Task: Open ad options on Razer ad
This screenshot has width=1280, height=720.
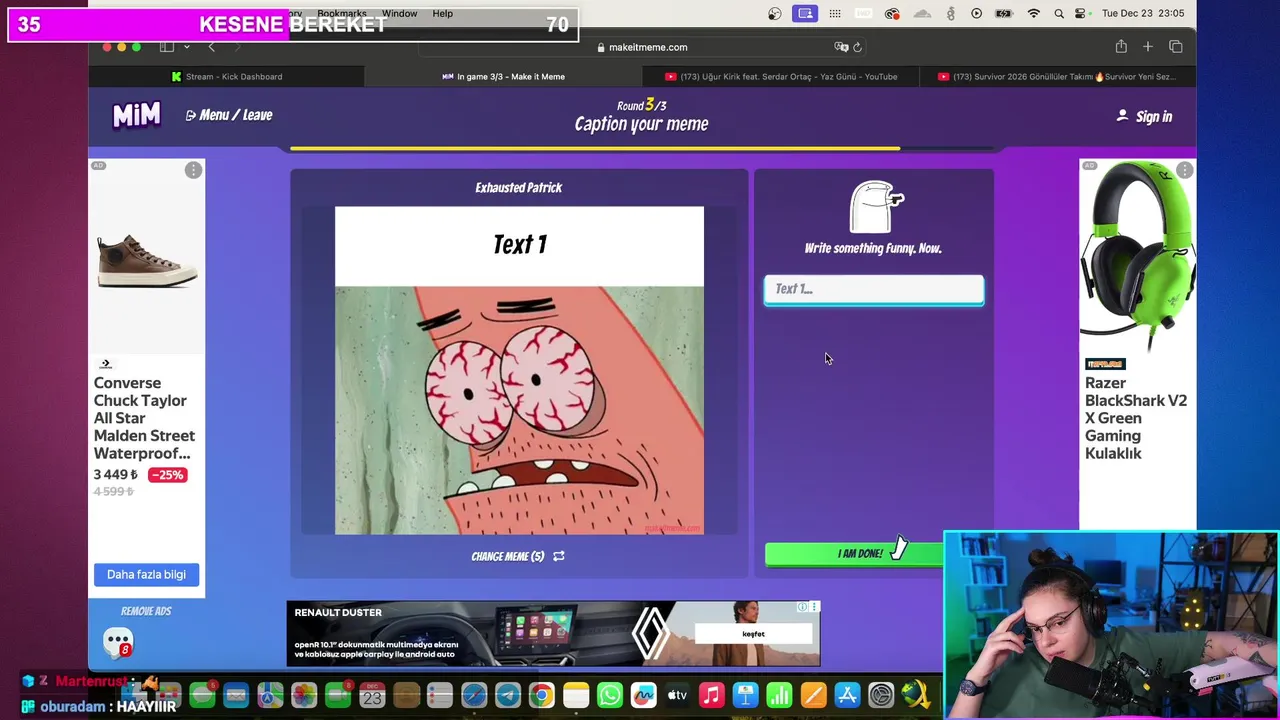Action: (1184, 171)
